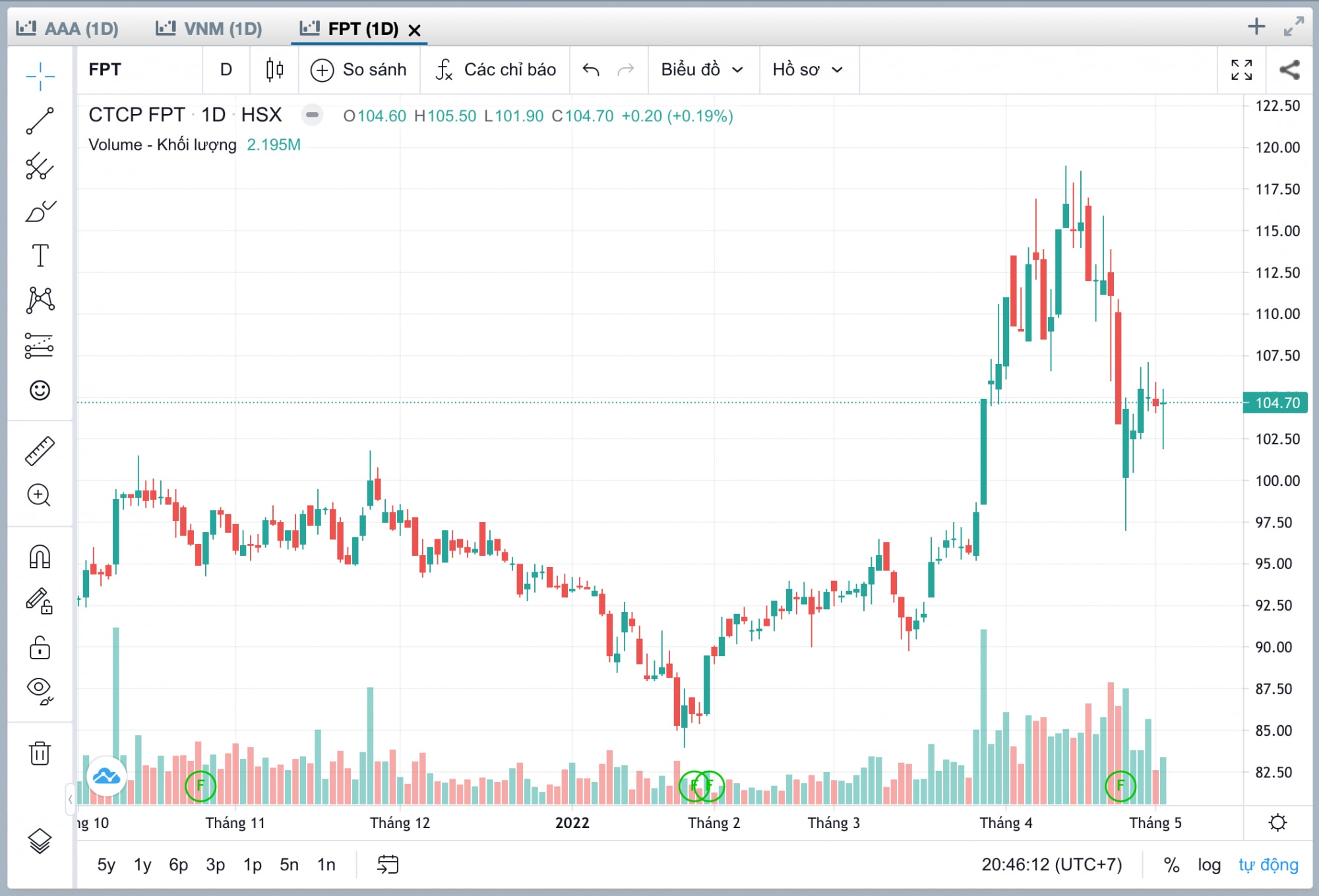Change the D interval setting
This screenshot has height=896, width=1319.
tap(226, 69)
